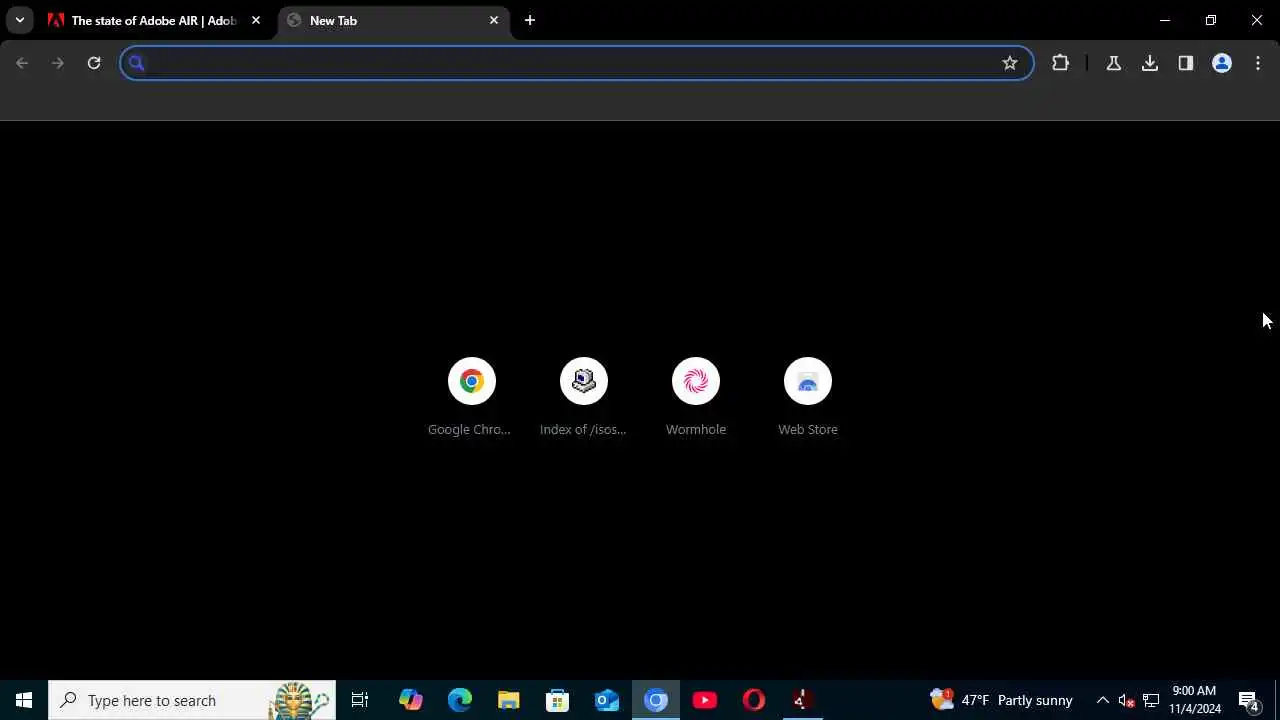Screen dimensions: 1280x720
Task: Open the weather widget 47°F Partly sunny
Action: click(1001, 700)
